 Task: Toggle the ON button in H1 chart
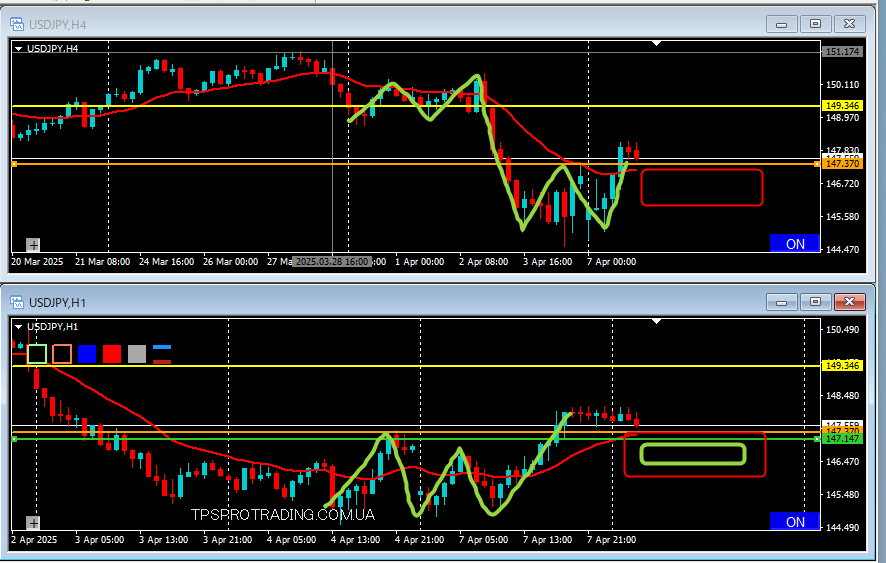click(x=795, y=521)
